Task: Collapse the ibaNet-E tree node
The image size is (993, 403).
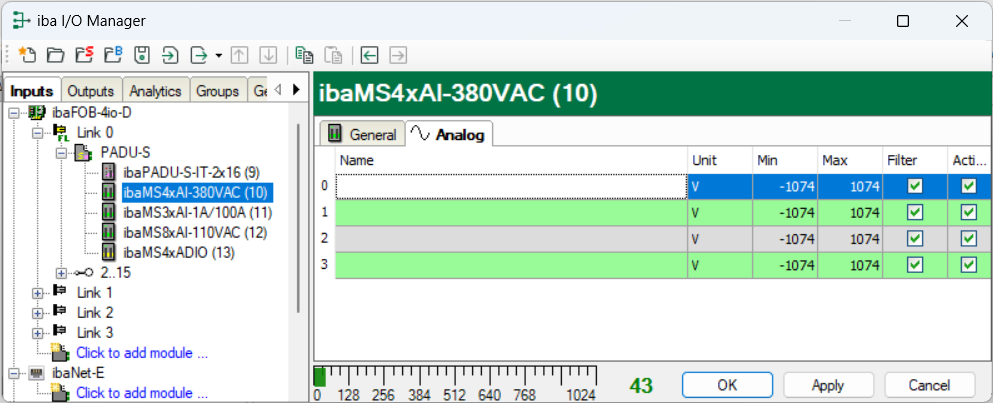Action: point(13,373)
